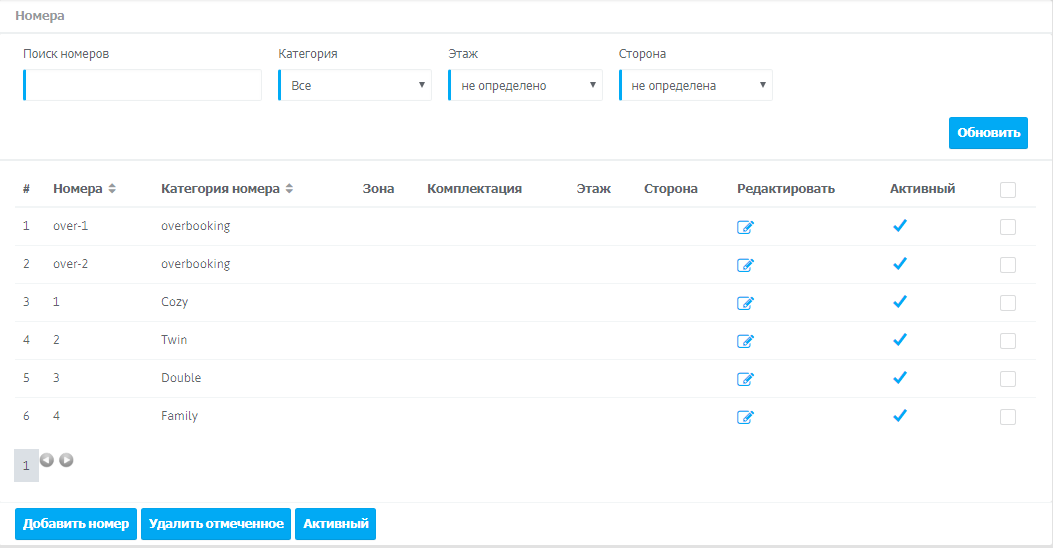The width and height of the screenshot is (1053, 548).
Task: Expand the Этаж dropdown
Action: point(526,86)
